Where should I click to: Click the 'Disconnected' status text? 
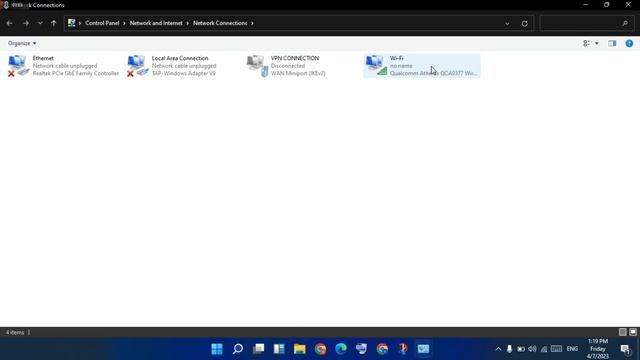(x=288, y=66)
